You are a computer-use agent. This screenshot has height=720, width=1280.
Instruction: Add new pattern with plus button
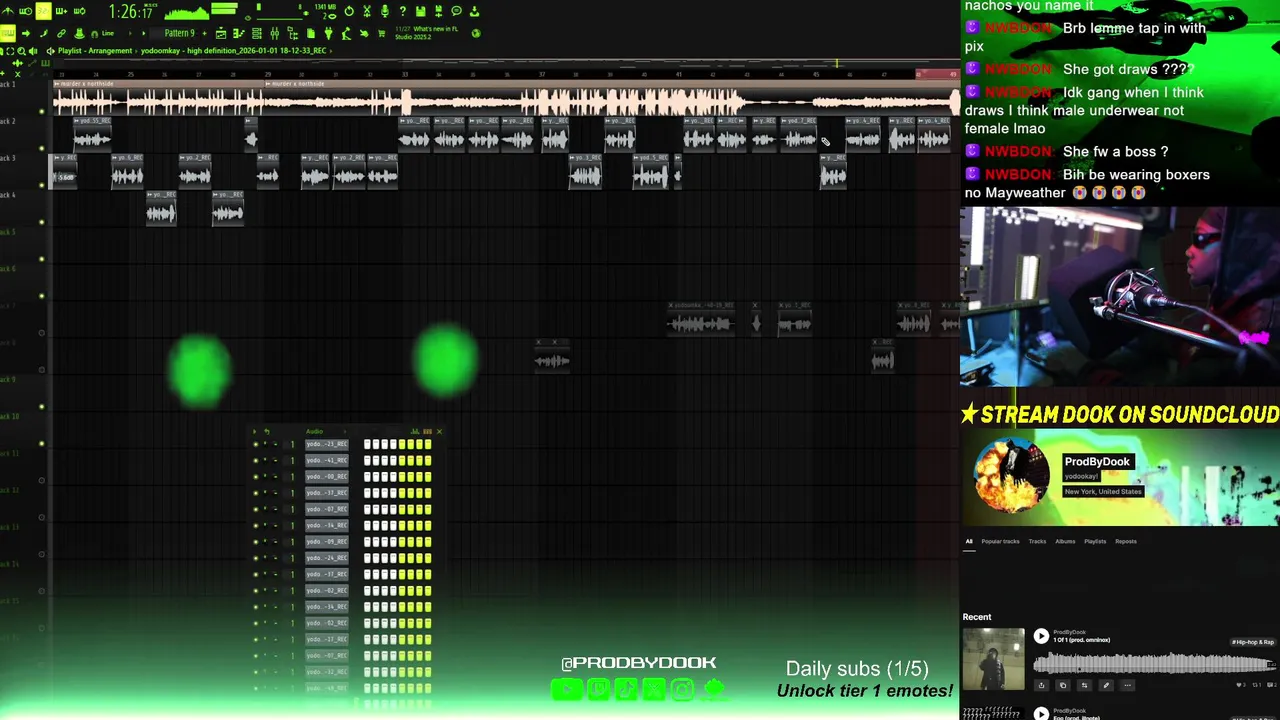(x=204, y=33)
